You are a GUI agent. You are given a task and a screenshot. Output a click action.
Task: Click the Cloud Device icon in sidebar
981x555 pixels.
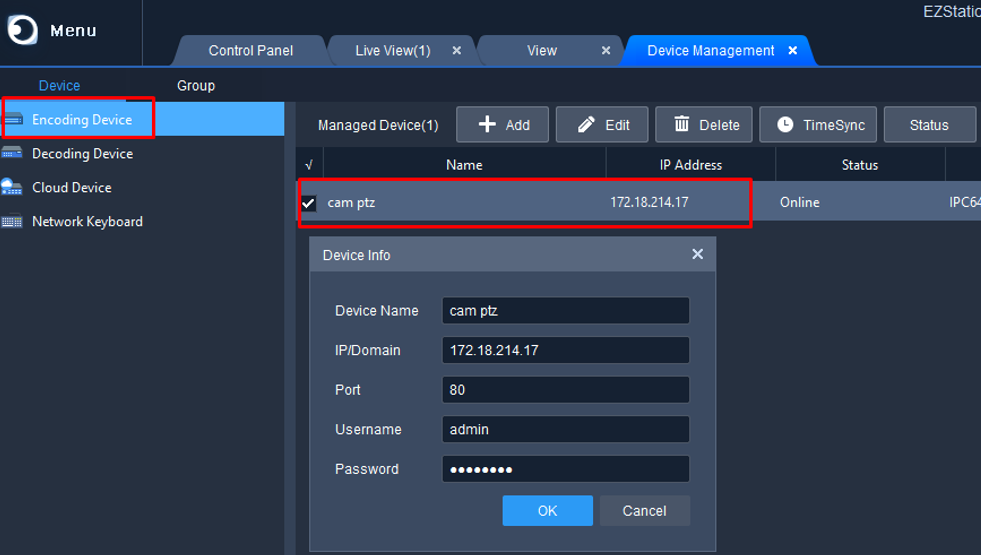pos(13,188)
